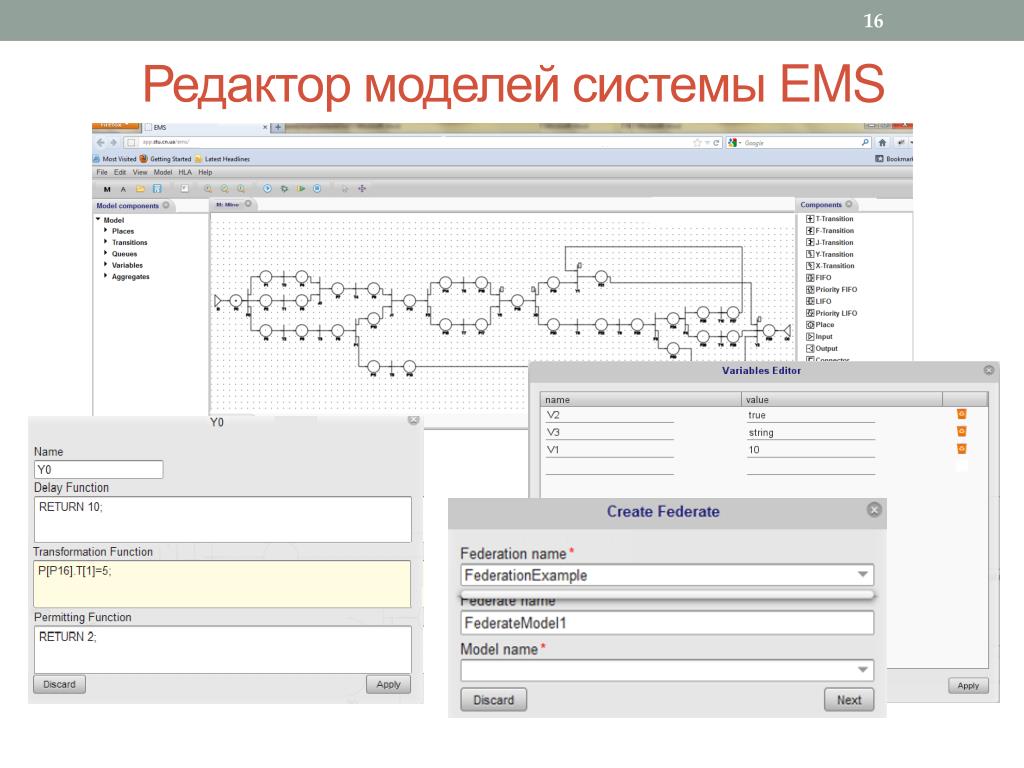Open the File menu
Image resolution: width=1024 pixels, height=768 pixels.
(x=102, y=172)
